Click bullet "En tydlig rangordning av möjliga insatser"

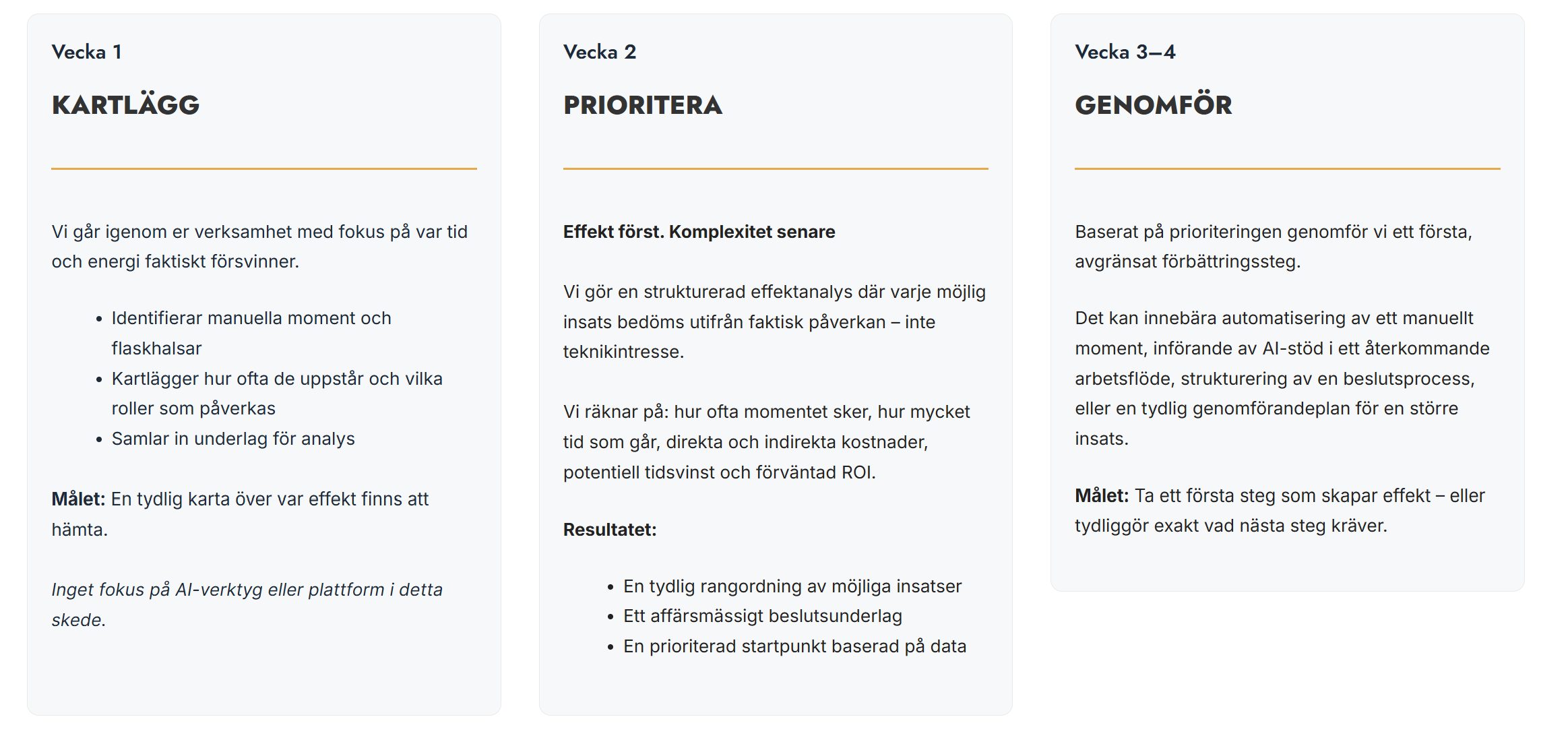pos(792,586)
